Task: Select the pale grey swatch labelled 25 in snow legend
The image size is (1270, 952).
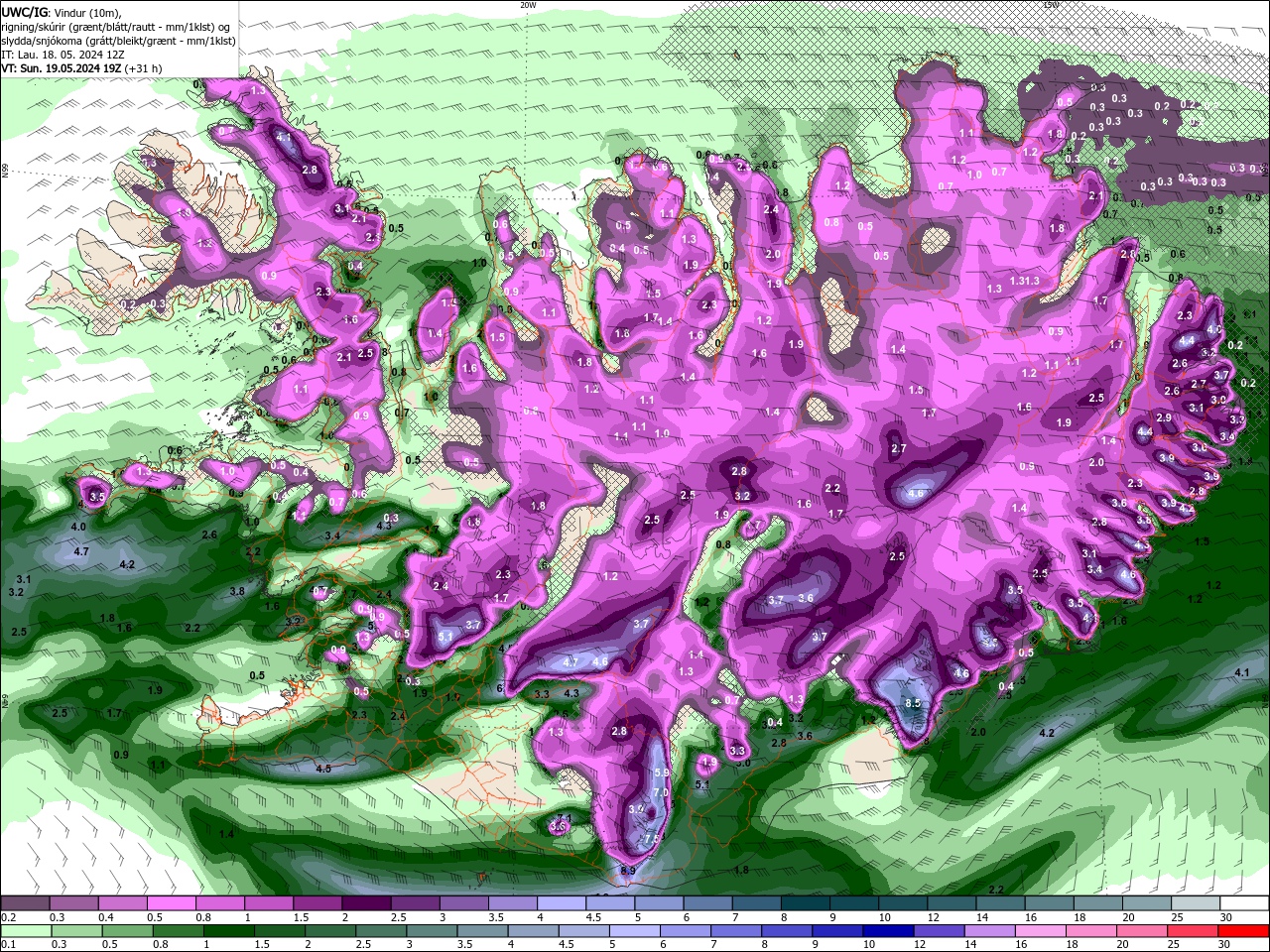Action: pyautogui.click(x=1197, y=903)
